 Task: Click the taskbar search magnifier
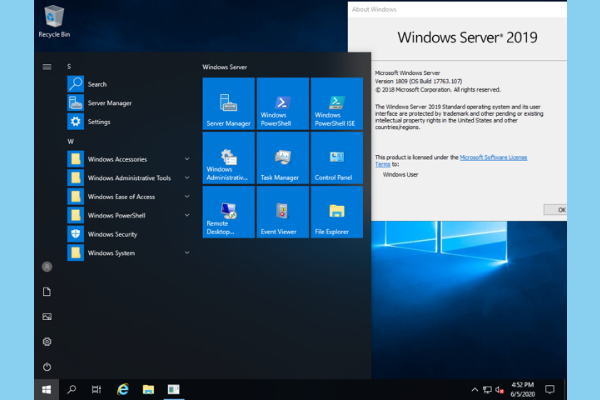tap(72, 390)
